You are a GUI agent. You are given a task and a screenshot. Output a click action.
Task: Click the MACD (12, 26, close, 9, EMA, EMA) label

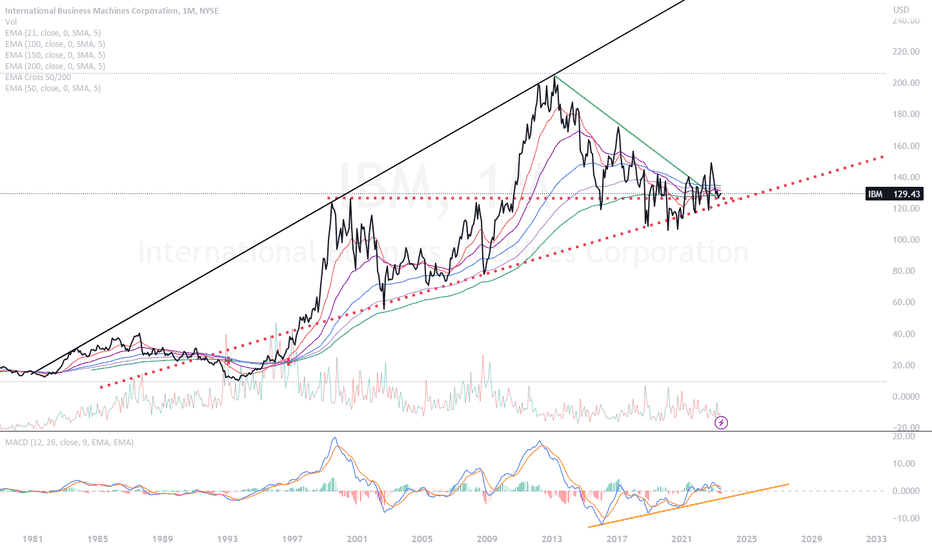click(70, 442)
